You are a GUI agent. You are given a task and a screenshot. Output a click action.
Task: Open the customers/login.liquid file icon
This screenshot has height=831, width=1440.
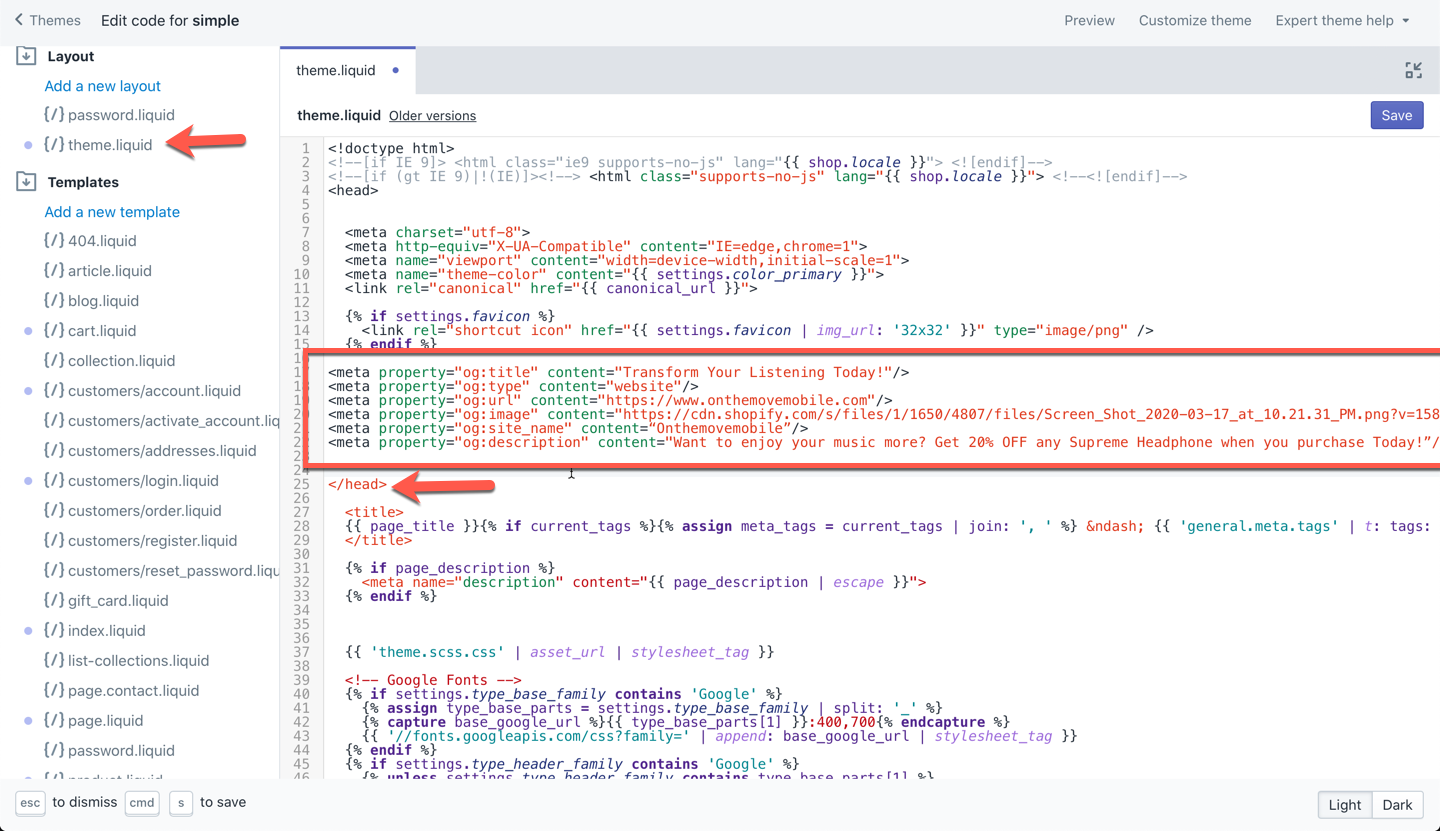[x=56, y=480]
